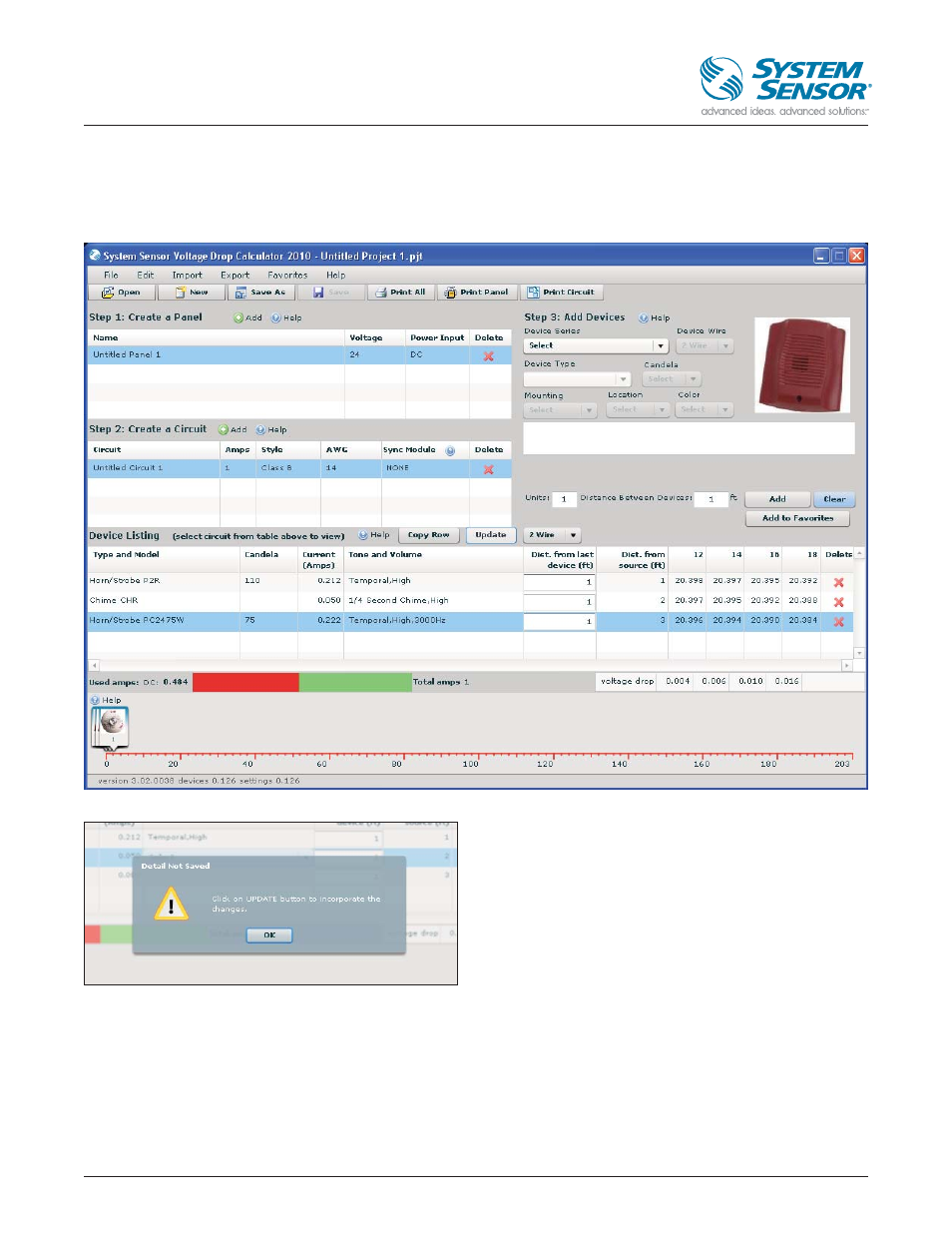Open the Help menu
This screenshot has width=952, height=1233.
[336, 276]
